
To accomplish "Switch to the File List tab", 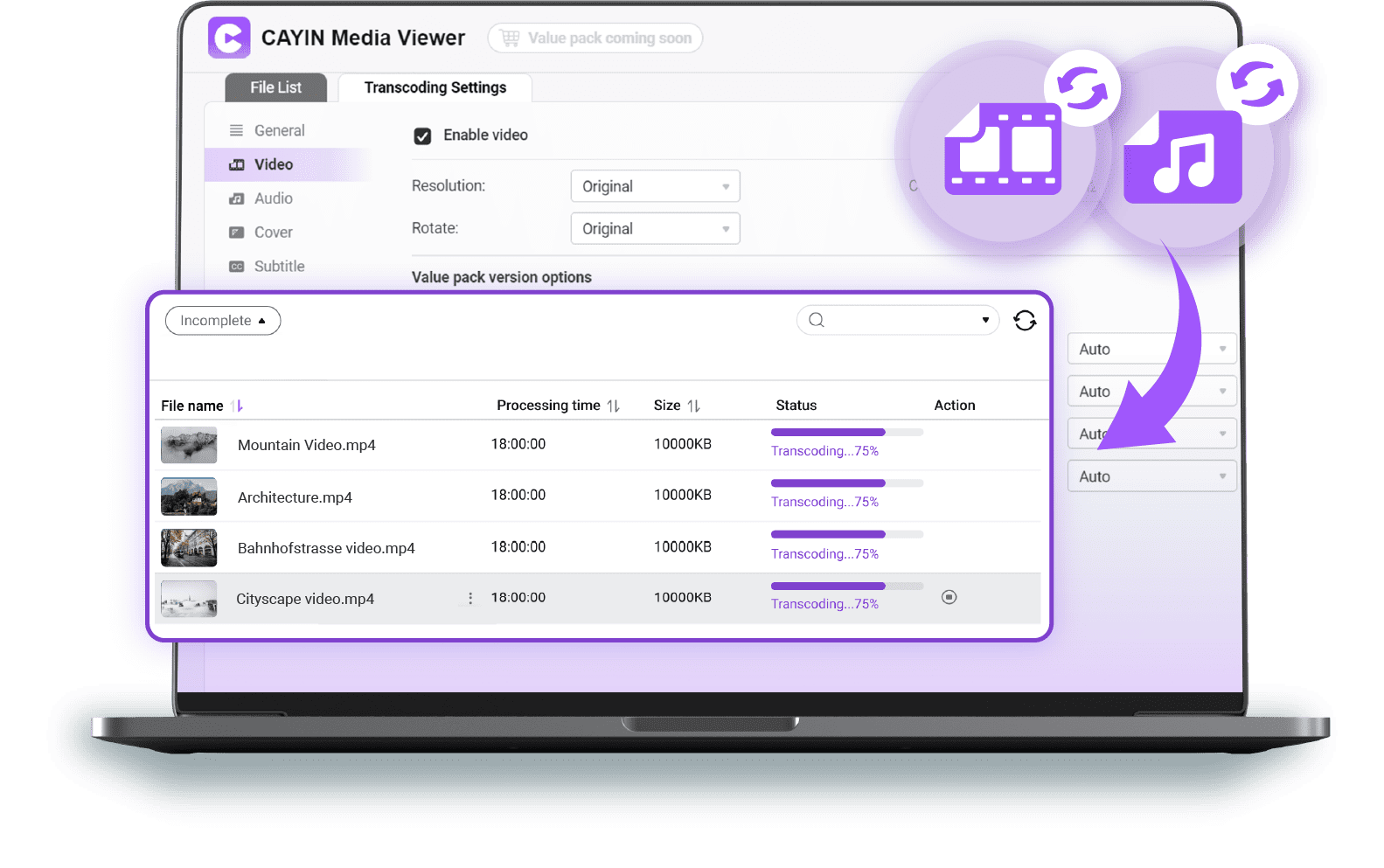I will (275, 87).
